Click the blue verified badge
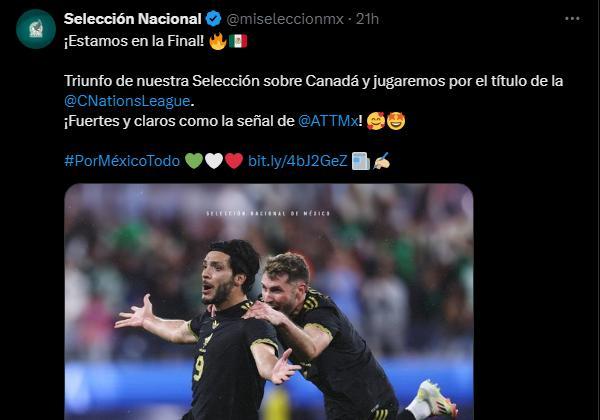The image size is (600, 420). pos(214,19)
